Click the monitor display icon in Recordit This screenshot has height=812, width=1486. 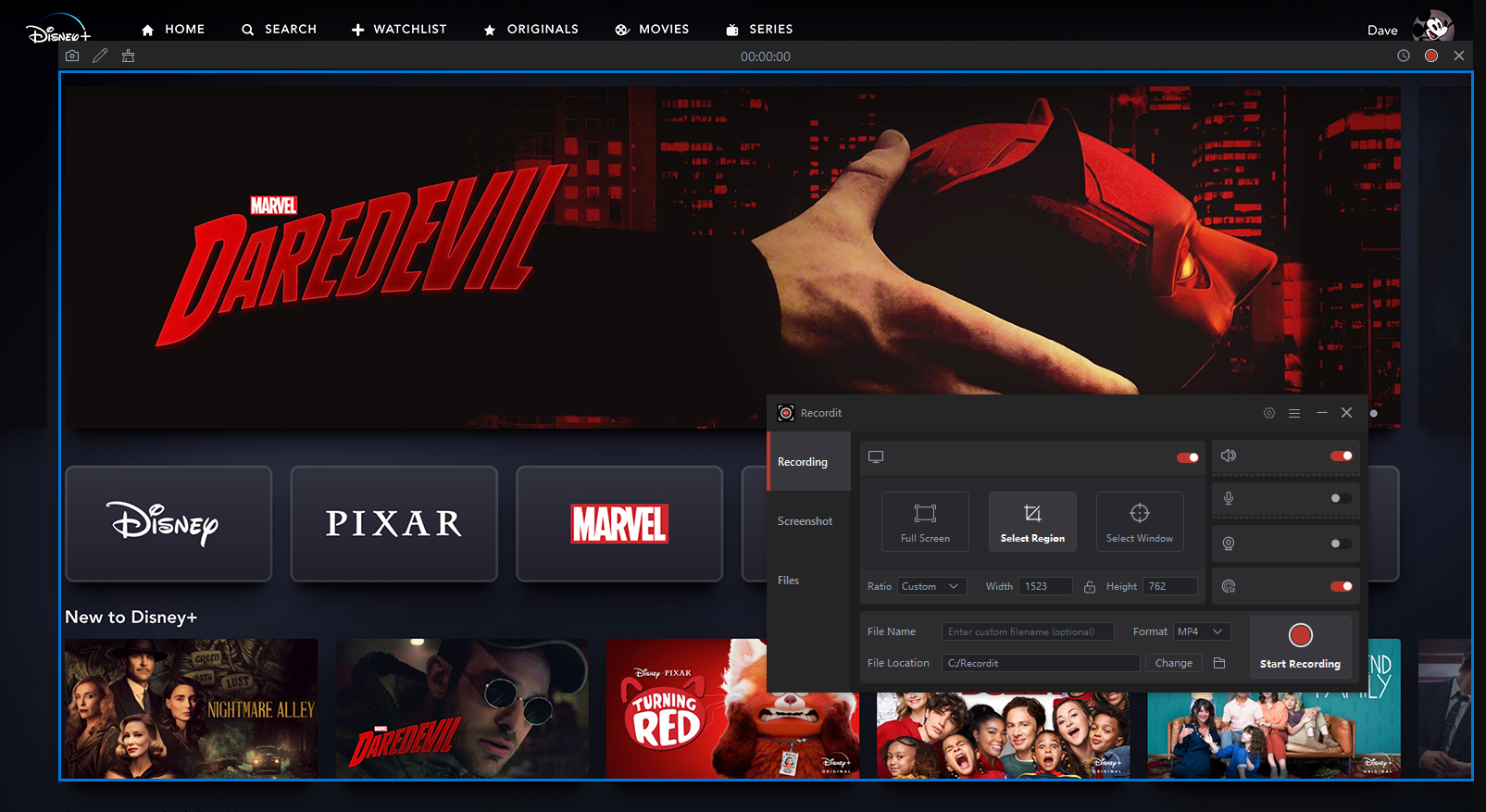(876, 456)
